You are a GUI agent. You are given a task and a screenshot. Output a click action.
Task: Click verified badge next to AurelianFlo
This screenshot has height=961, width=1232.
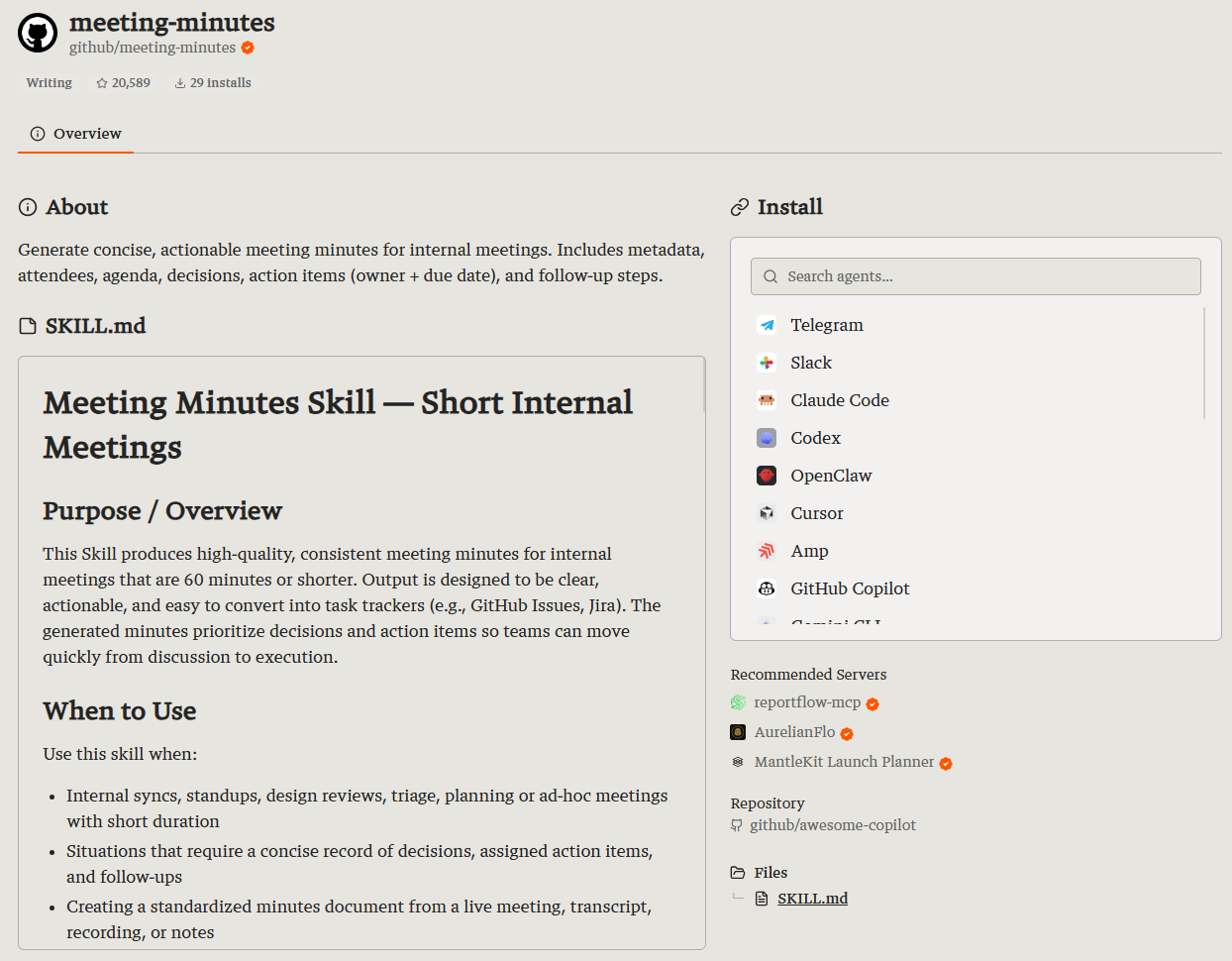[x=847, y=734]
